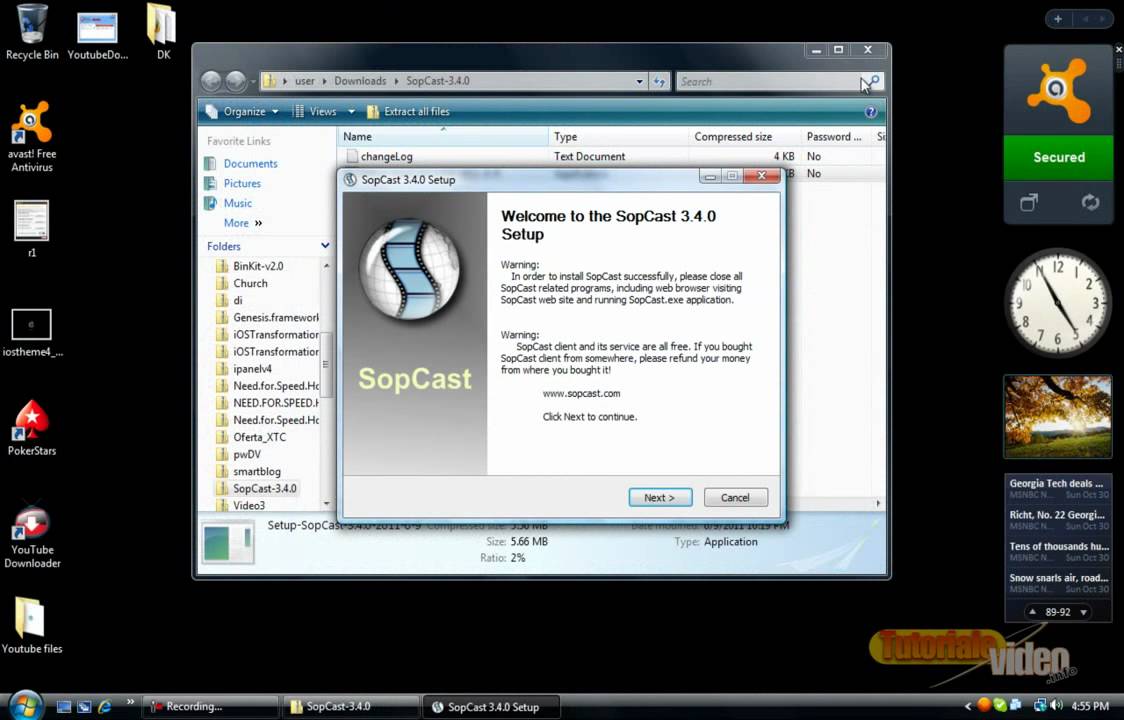Open the r1 file on desktop
Image resolution: width=1124 pixels, height=720 pixels.
tap(32, 228)
